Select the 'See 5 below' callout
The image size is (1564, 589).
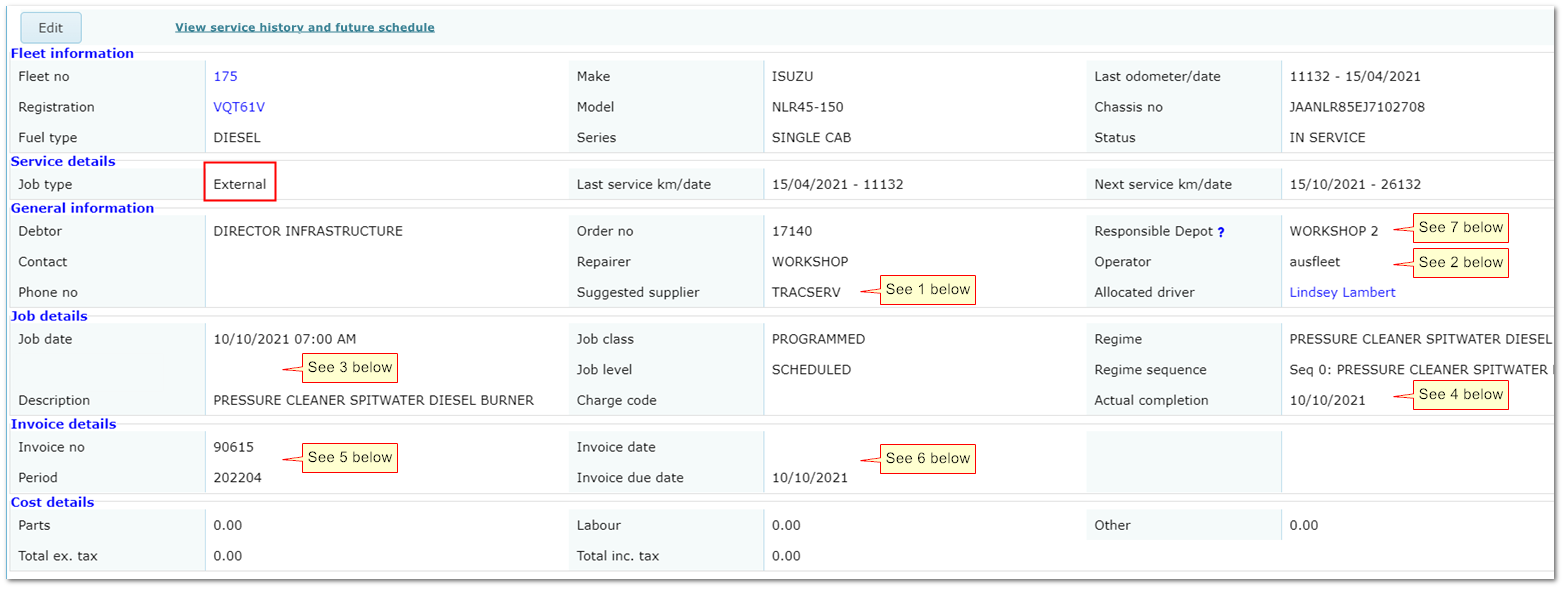349,457
